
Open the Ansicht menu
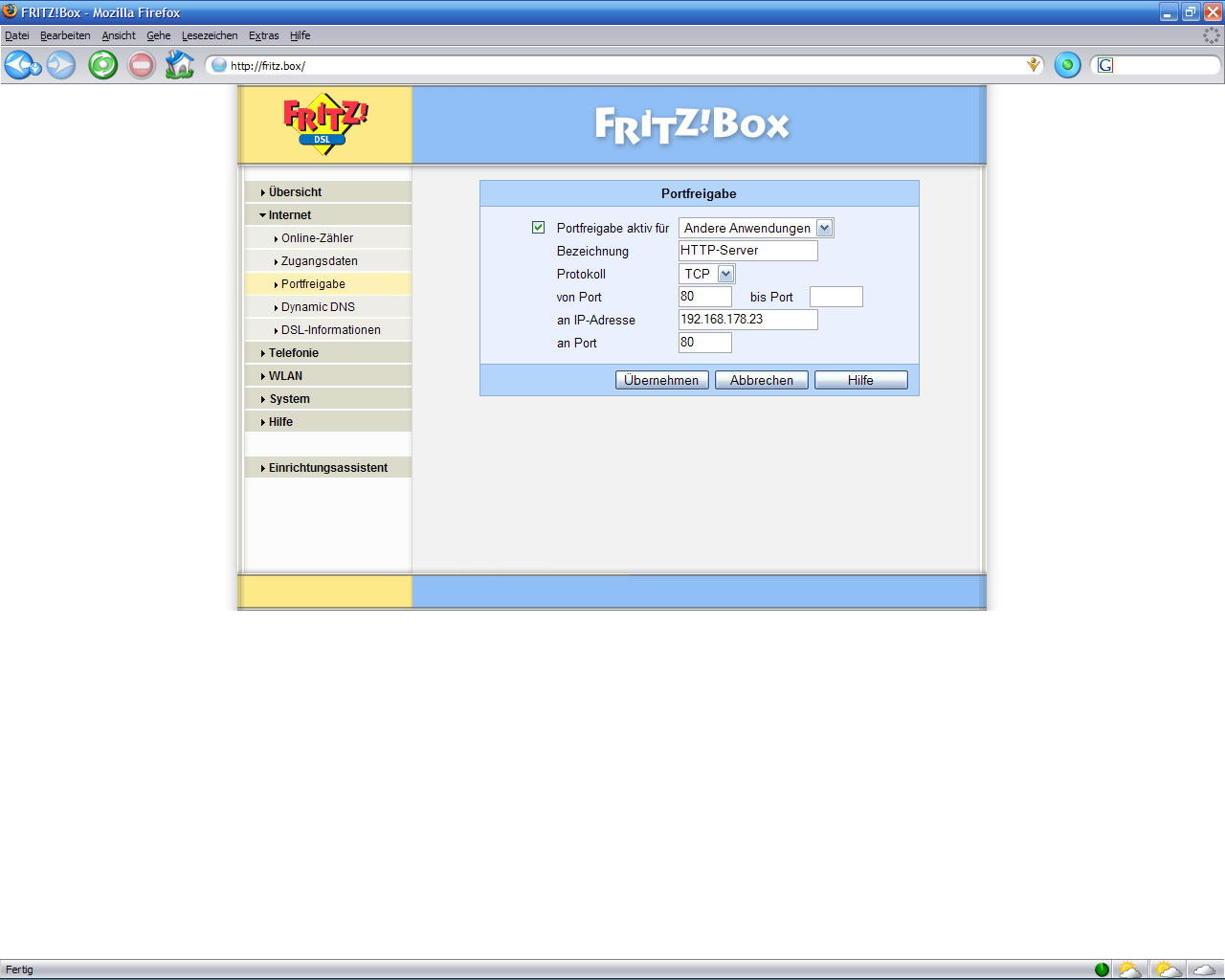119,35
